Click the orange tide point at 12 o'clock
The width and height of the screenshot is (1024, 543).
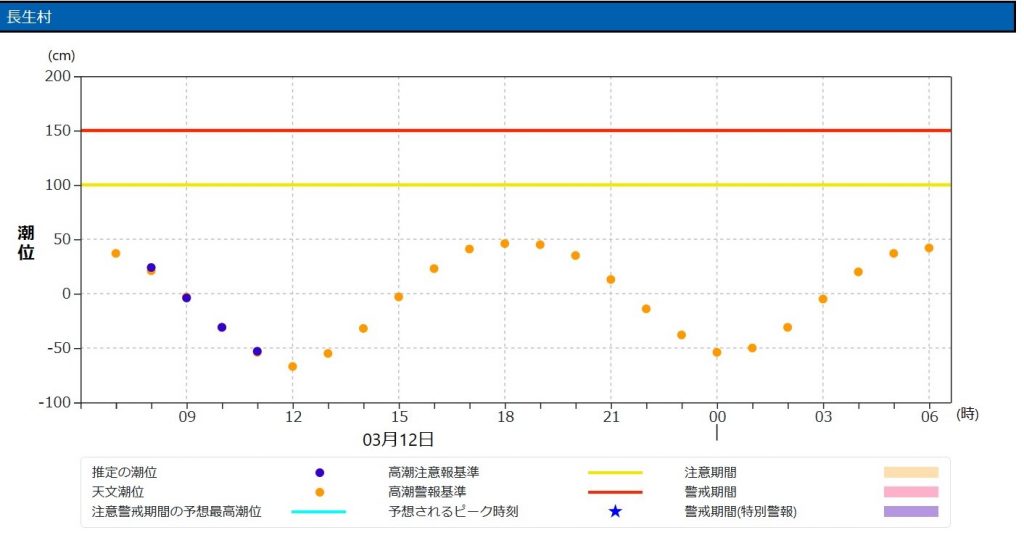click(x=293, y=367)
